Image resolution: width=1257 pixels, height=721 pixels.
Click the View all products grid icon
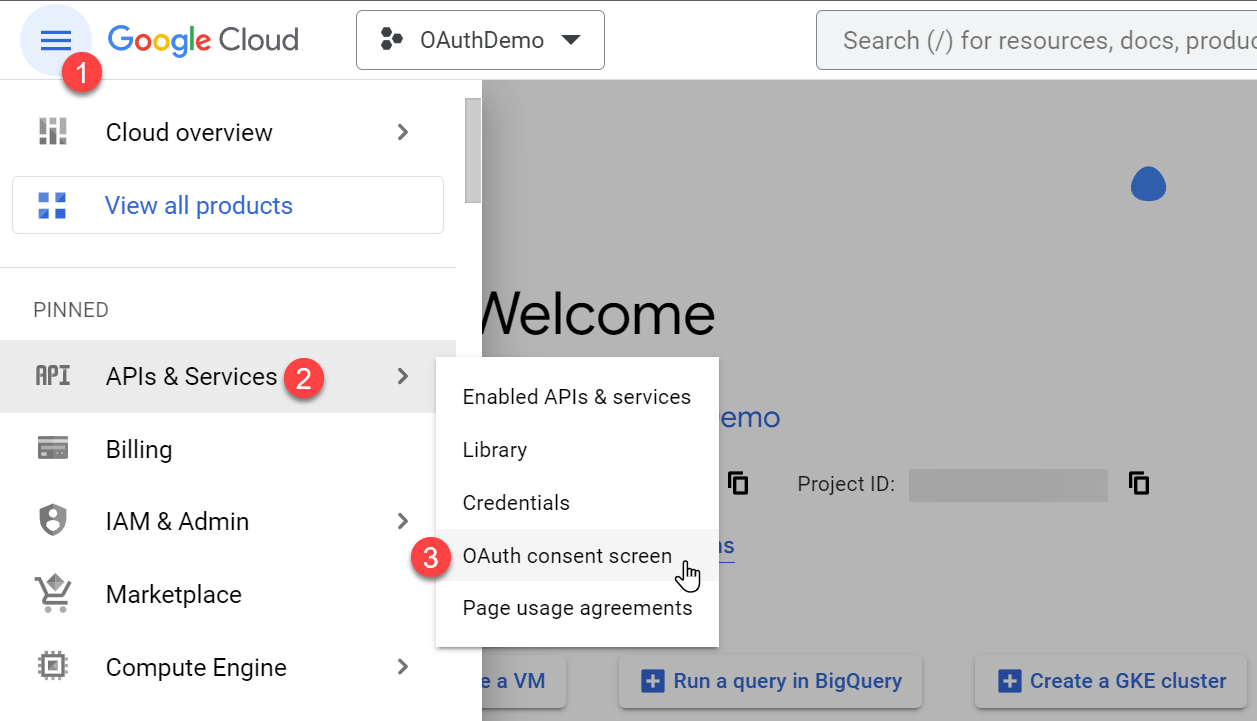point(52,205)
